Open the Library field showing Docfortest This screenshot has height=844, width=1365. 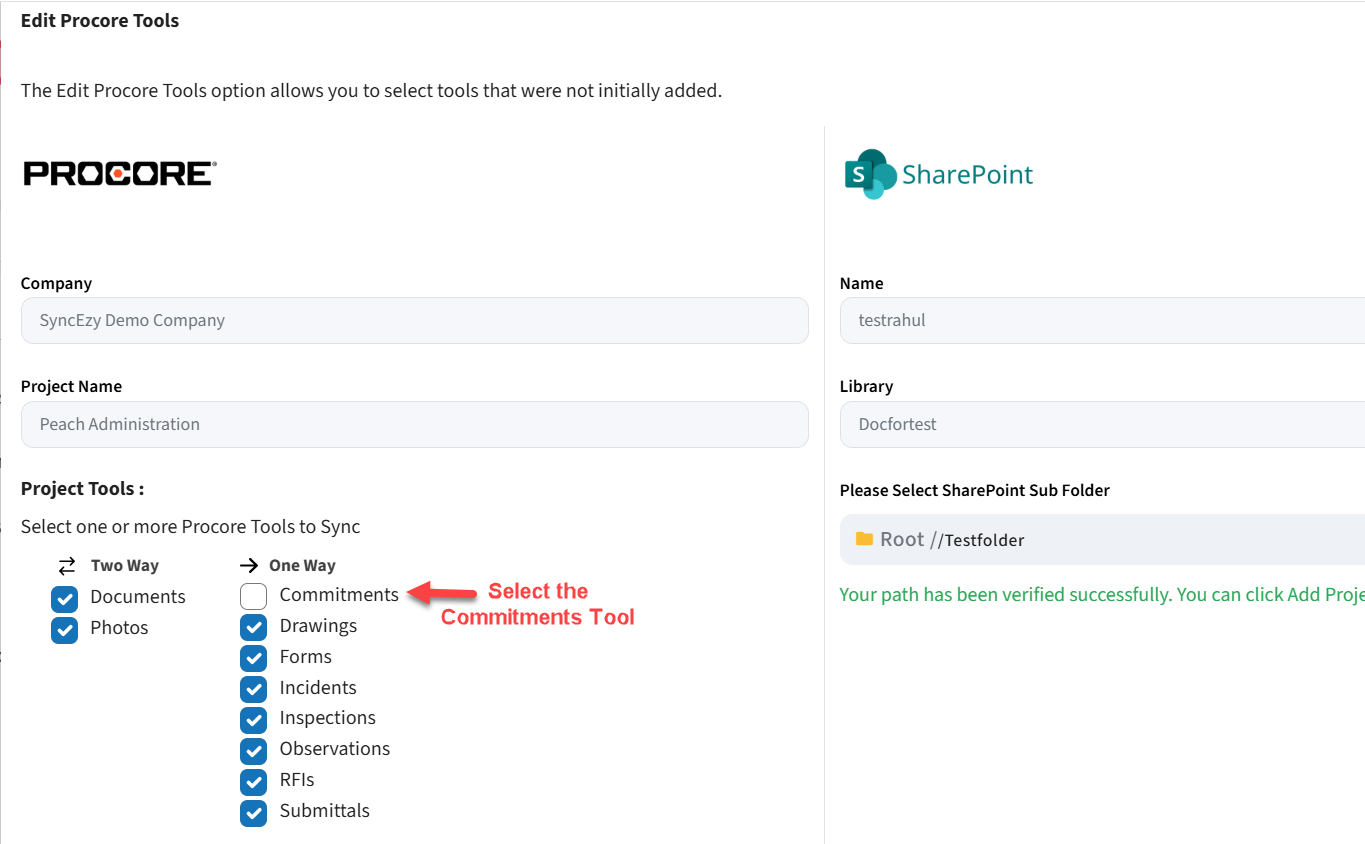(x=1100, y=424)
